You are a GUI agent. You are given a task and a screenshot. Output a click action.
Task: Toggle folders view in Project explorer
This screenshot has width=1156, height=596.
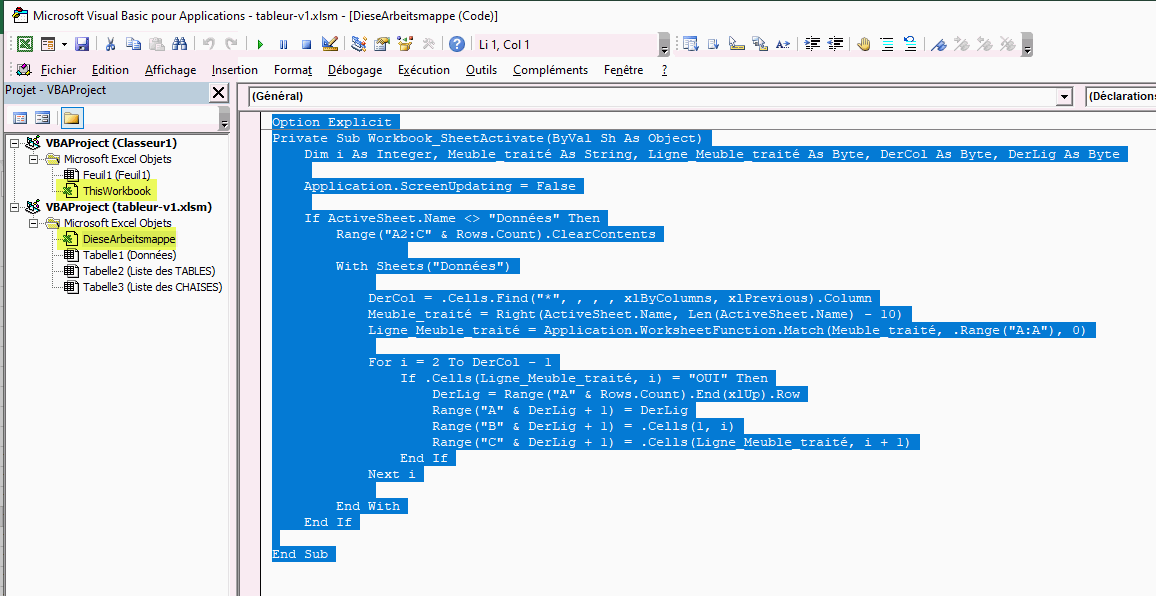[x=71, y=118]
